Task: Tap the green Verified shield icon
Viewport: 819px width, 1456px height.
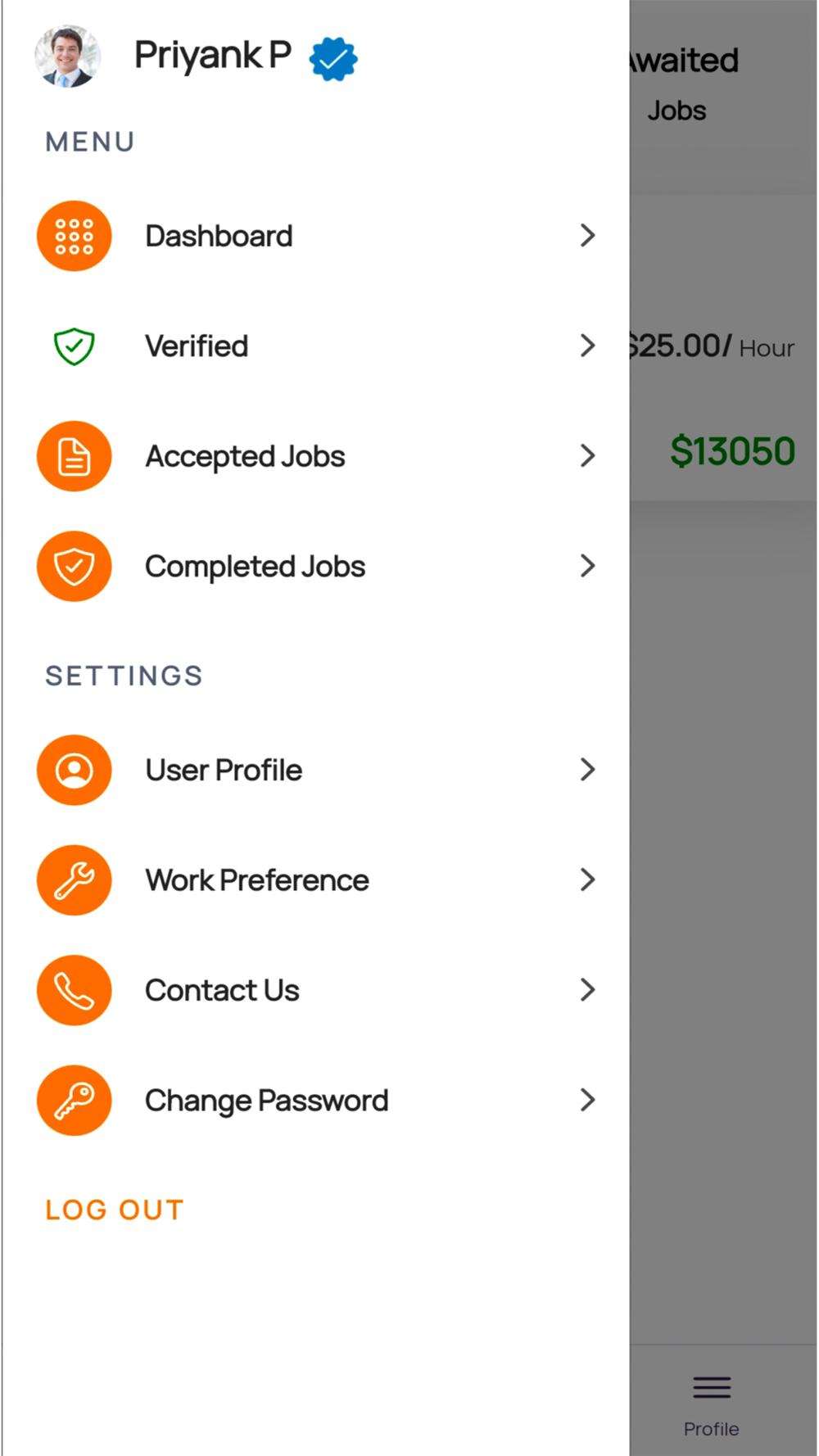Action: tap(74, 346)
